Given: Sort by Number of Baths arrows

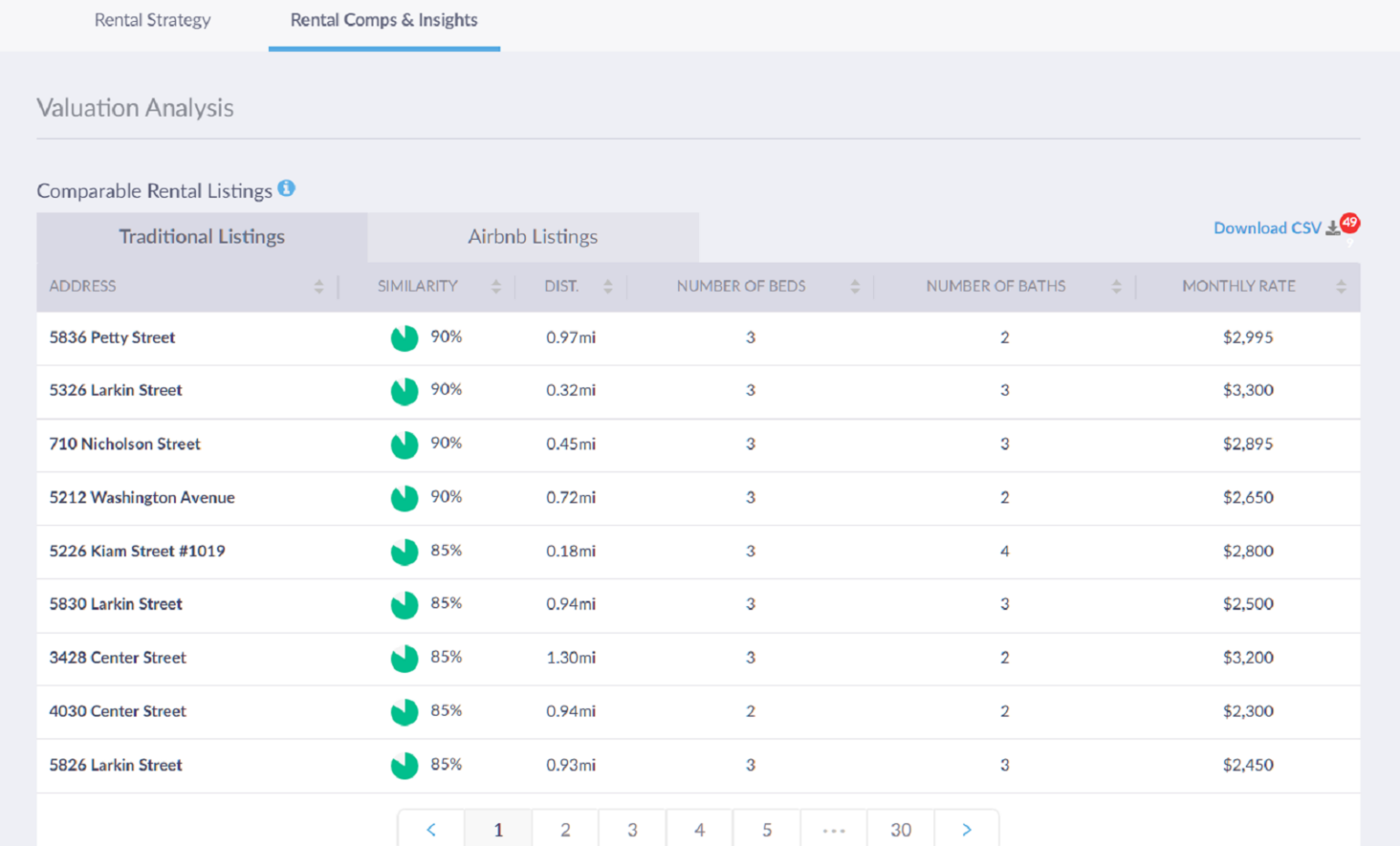Looking at the screenshot, I should point(1117,286).
